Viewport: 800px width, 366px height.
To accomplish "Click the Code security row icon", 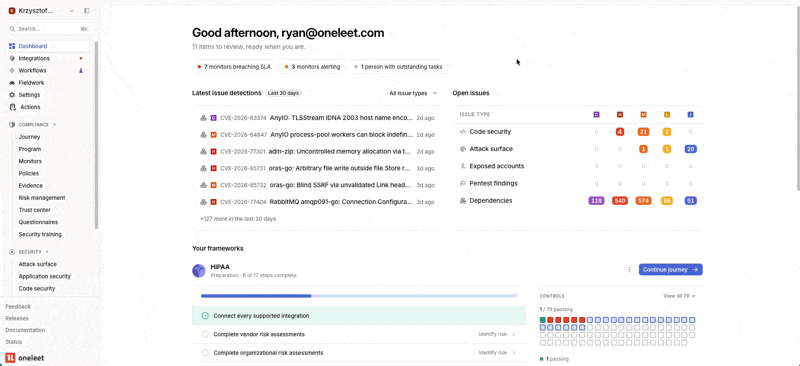I will tap(463, 132).
